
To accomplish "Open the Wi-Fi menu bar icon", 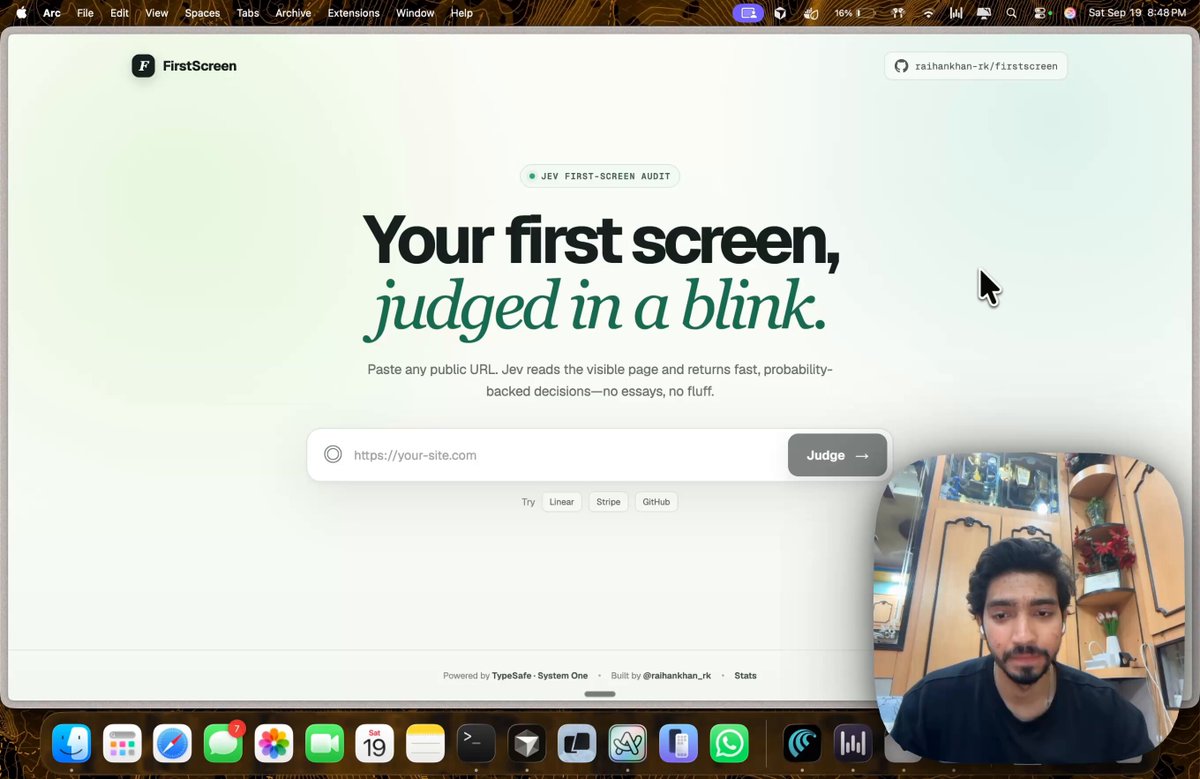I will (928, 13).
